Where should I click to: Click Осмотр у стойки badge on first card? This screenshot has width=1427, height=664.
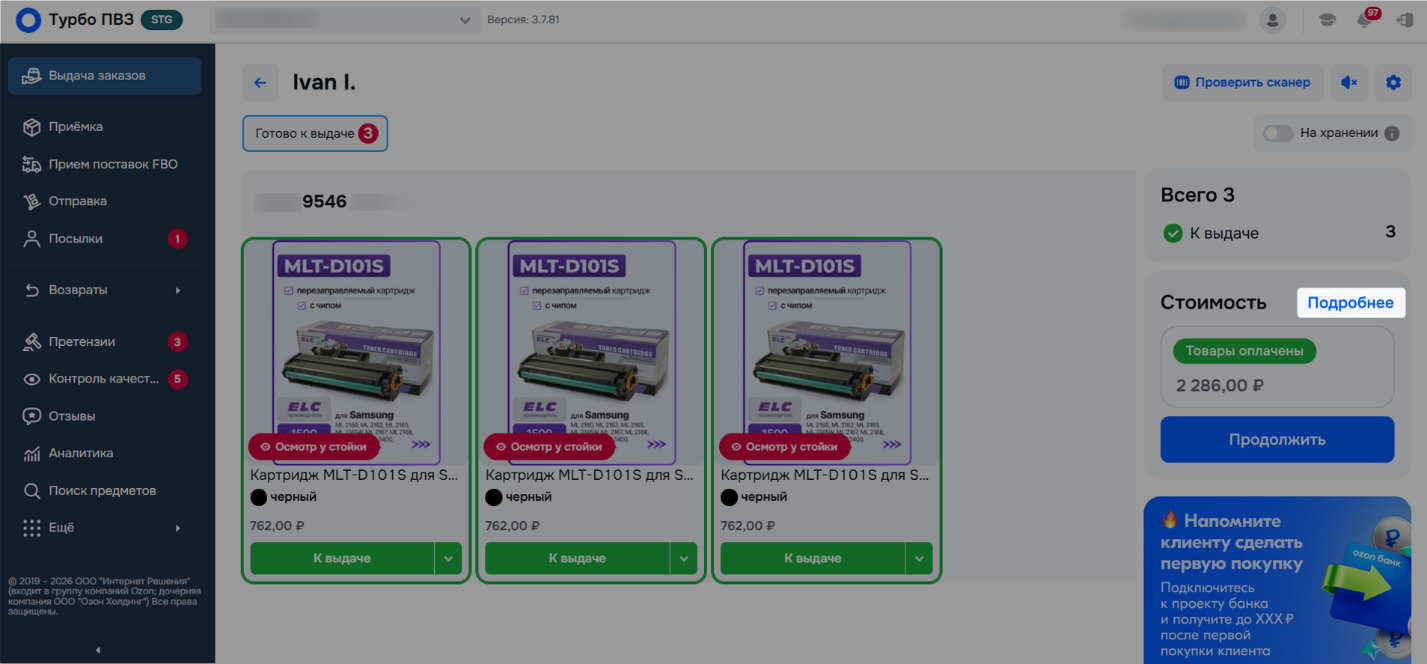pyautogui.click(x=314, y=447)
